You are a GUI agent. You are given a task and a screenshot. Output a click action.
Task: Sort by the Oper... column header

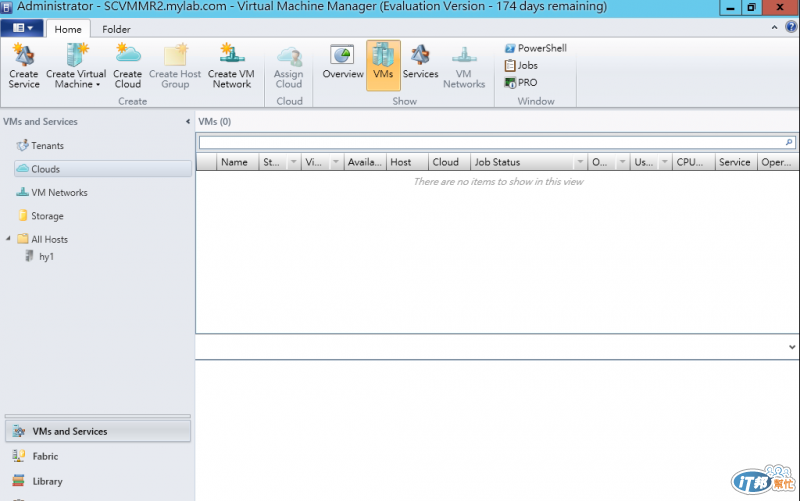(x=778, y=162)
